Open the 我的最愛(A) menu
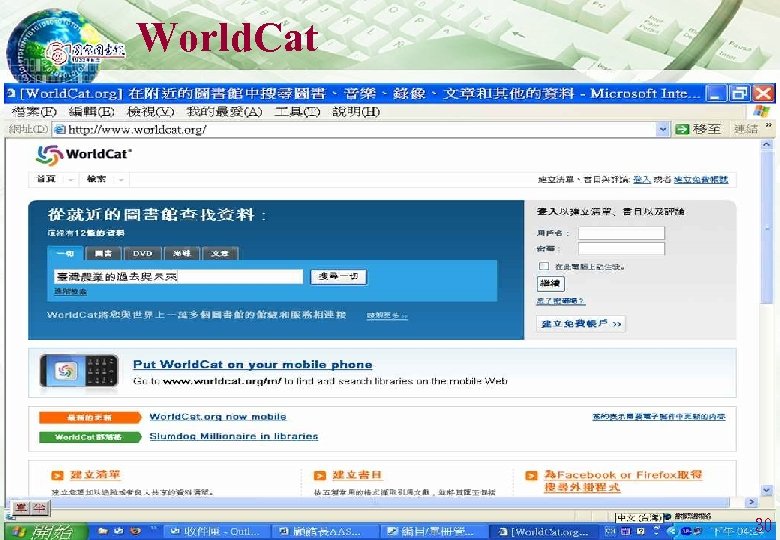The width and height of the screenshot is (780, 540). 224,112
